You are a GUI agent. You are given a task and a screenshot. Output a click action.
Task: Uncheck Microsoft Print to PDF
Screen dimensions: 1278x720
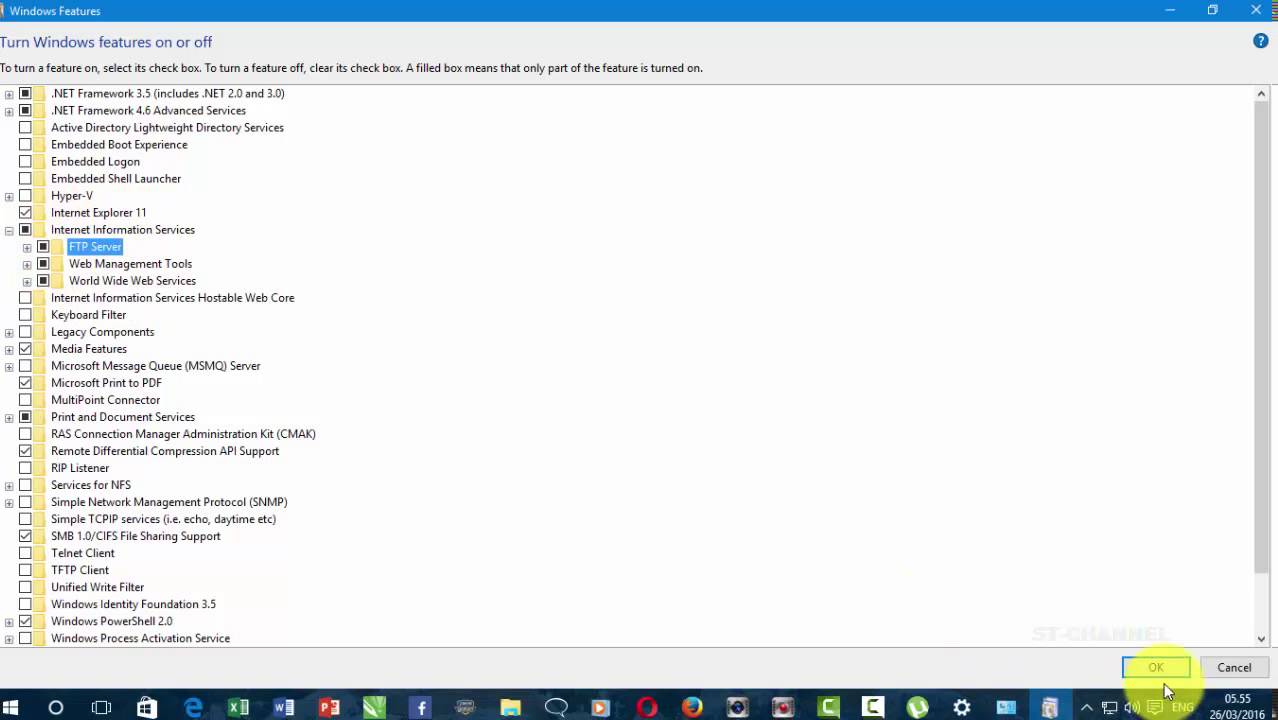click(x=25, y=382)
